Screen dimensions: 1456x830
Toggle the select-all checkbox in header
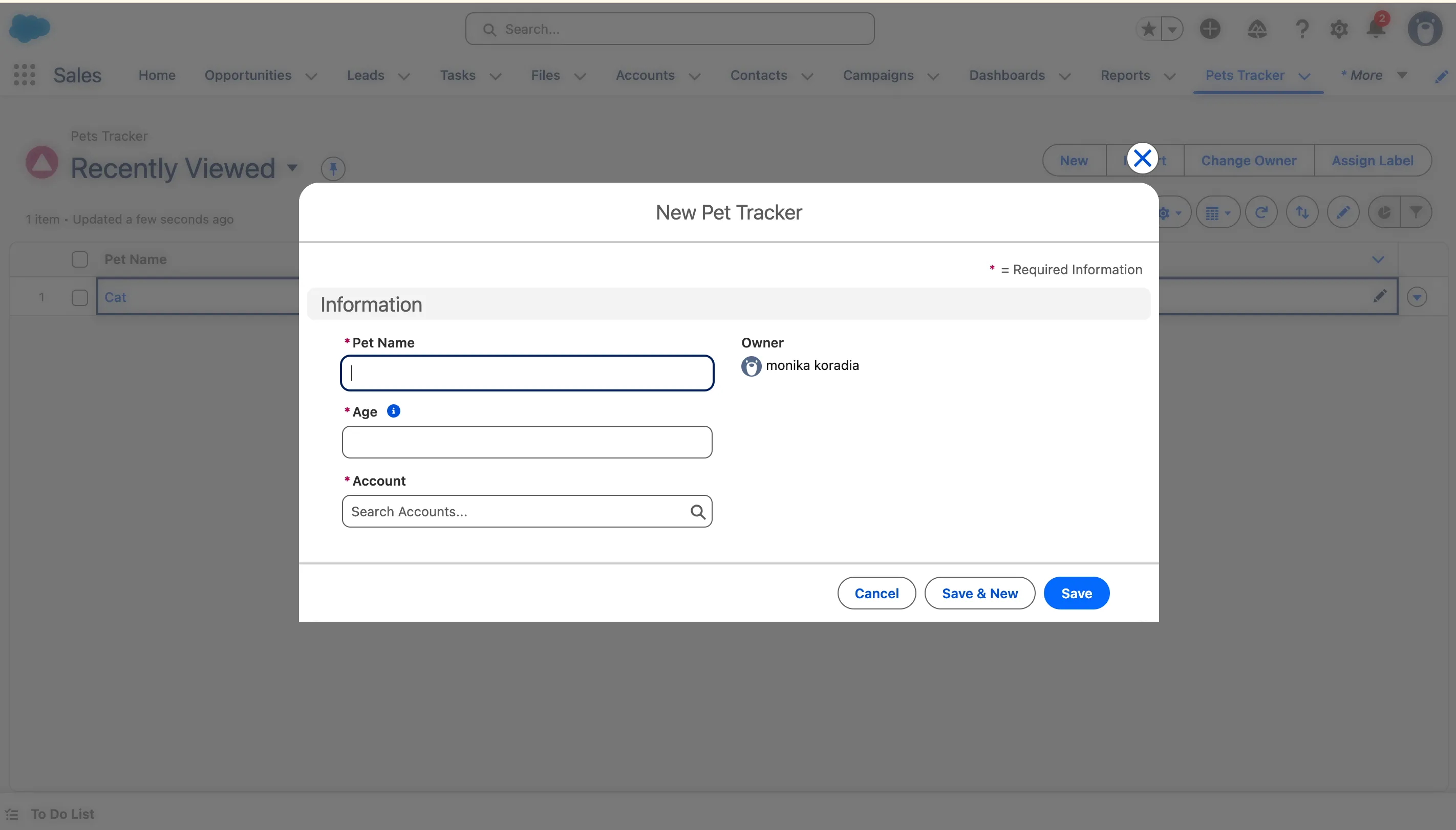tap(80, 259)
